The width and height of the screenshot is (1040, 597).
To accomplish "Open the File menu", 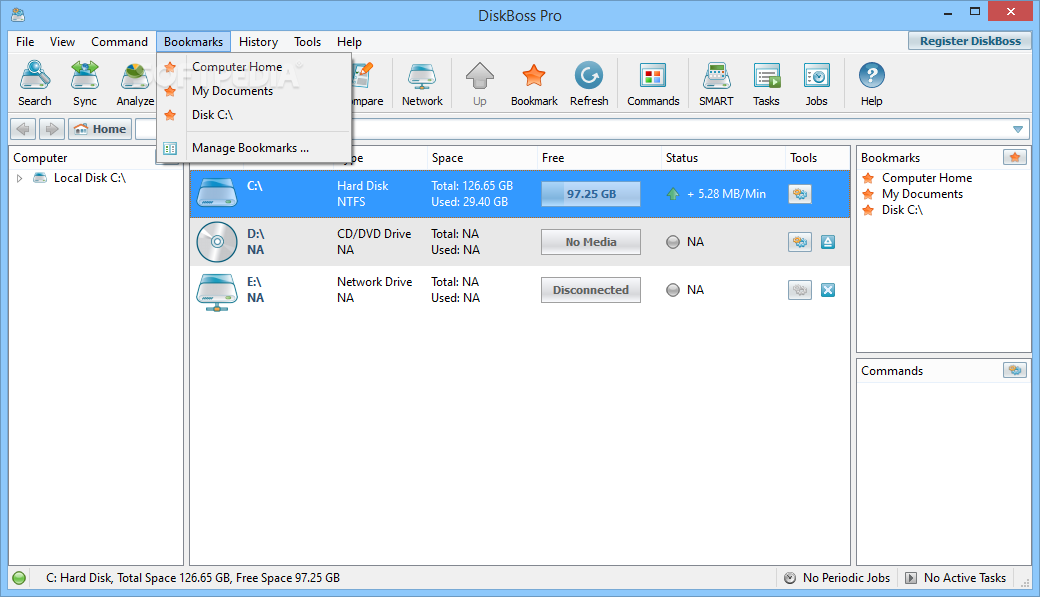I will [x=25, y=42].
